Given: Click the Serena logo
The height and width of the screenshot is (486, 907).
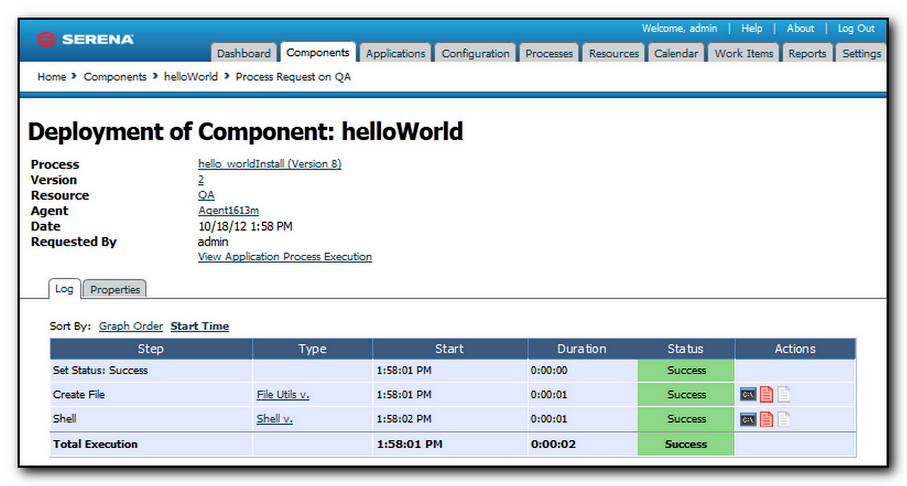Looking at the screenshot, I should (x=85, y=39).
